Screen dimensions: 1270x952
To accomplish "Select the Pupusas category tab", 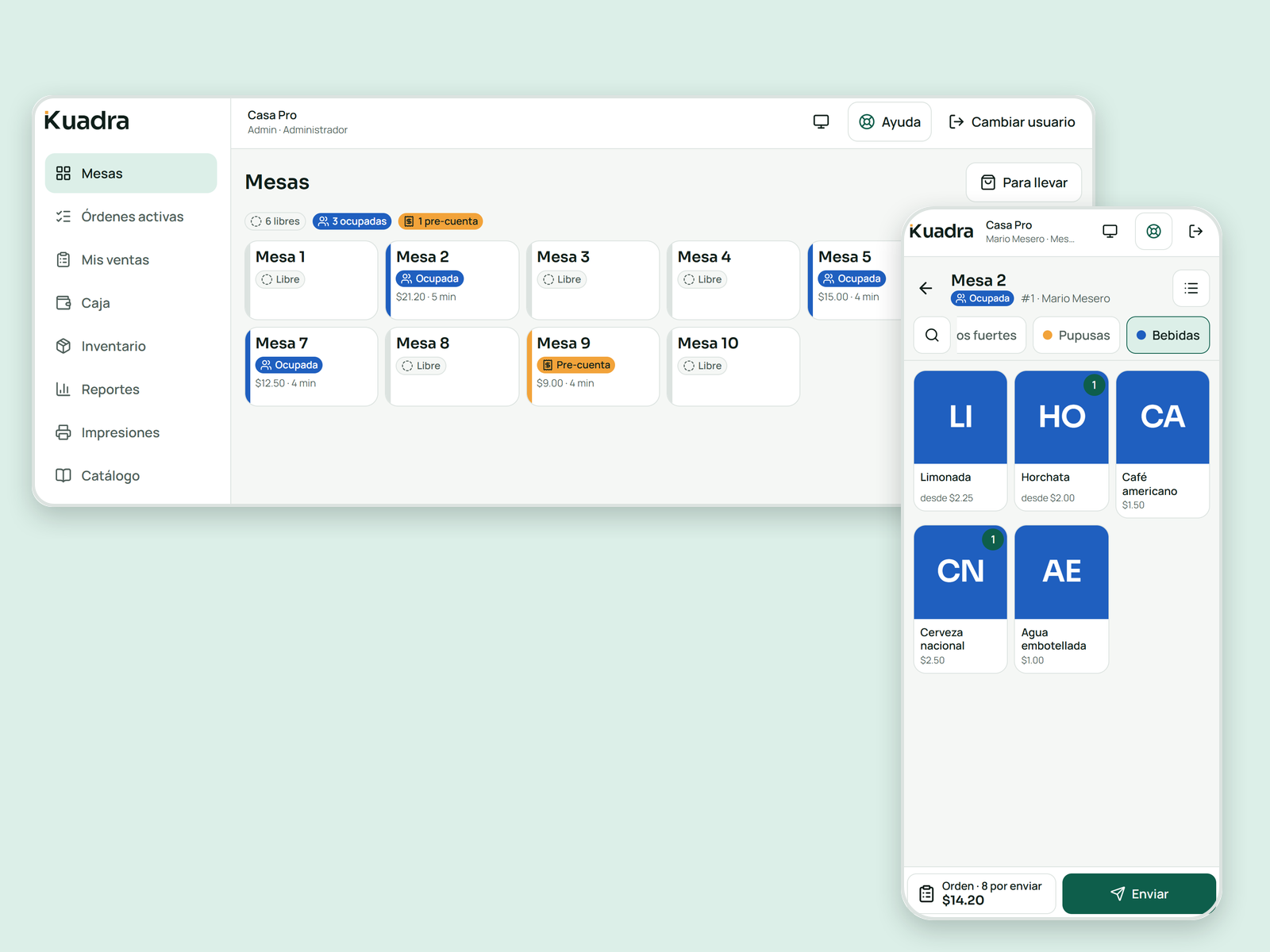I will (x=1076, y=336).
